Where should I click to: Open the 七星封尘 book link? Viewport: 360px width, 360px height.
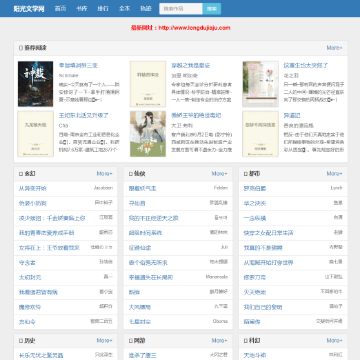click(140, 322)
